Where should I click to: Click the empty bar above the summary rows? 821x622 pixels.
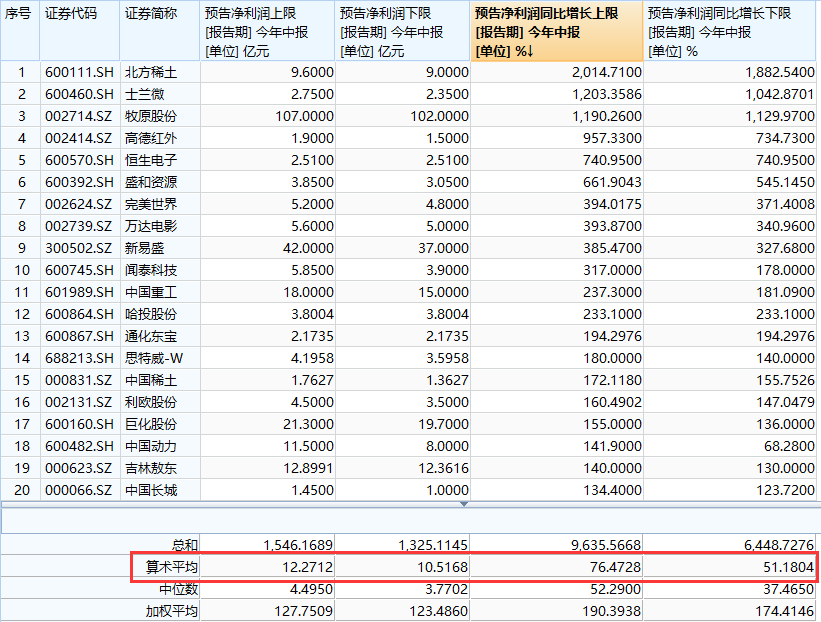point(410,521)
